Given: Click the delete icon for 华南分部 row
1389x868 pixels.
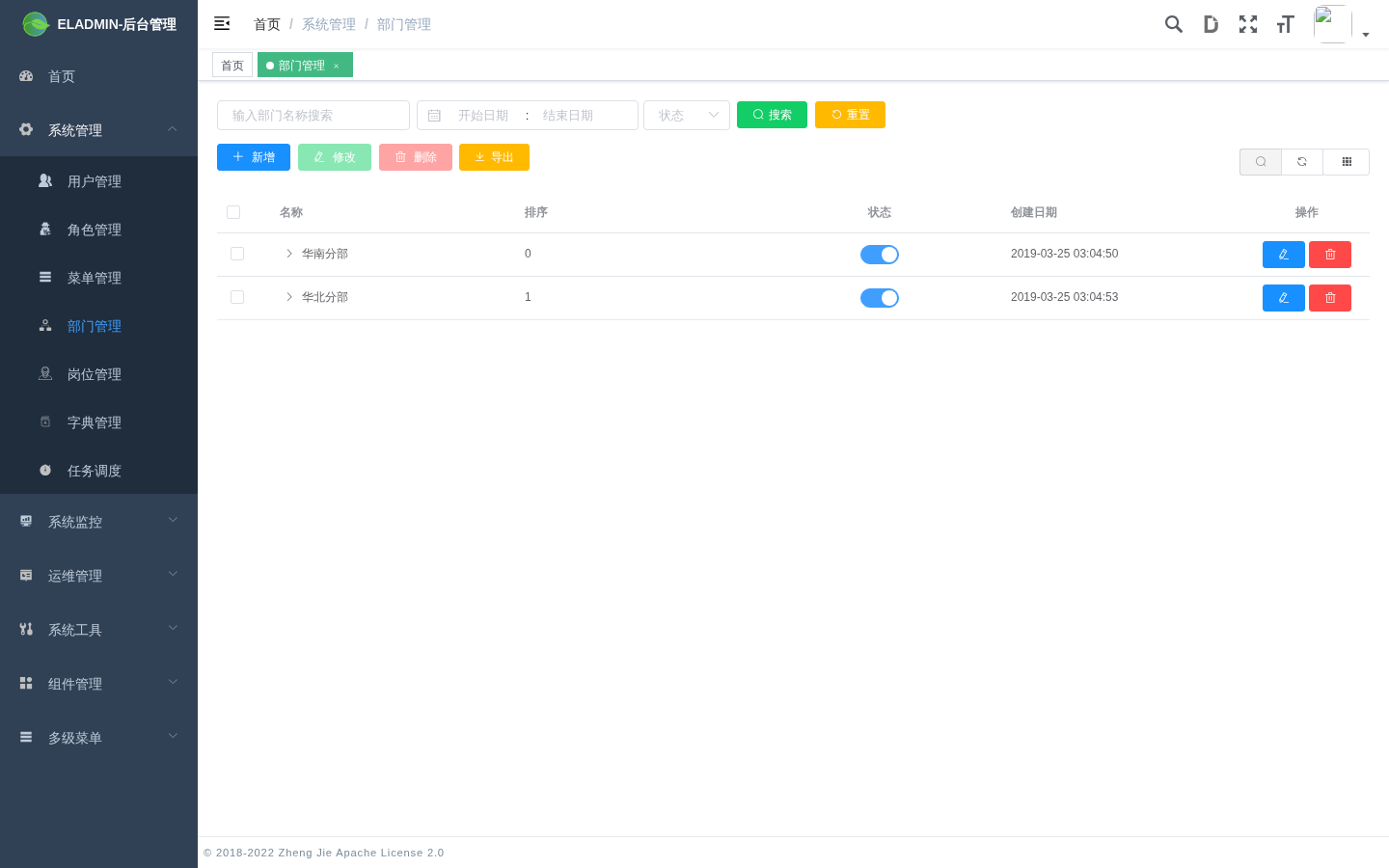Looking at the screenshot, I should (x=1330, y=255).
